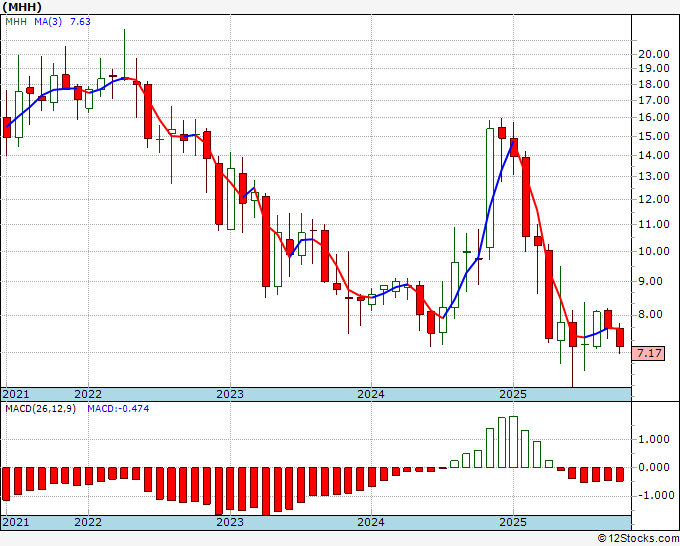This screenshot has width=680, height=546.
Task: Select the 2022 marker on price timeline
Action: pos(88,394)
